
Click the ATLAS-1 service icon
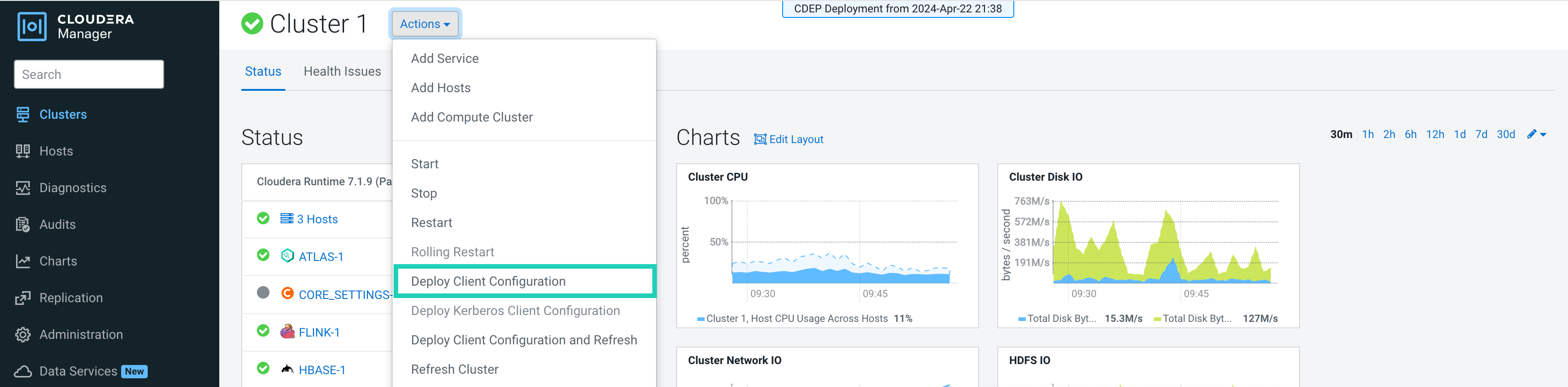point(287,256)
